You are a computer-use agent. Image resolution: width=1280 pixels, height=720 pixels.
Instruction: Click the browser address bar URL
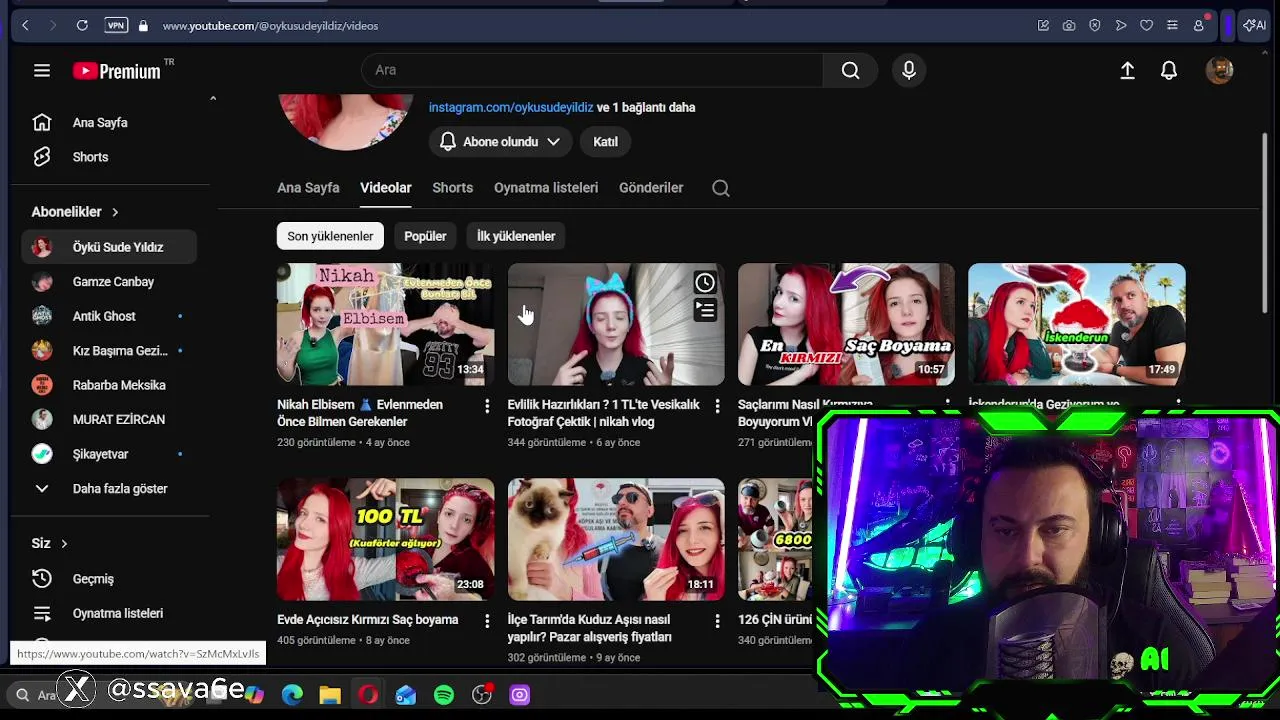coord(270,26)
